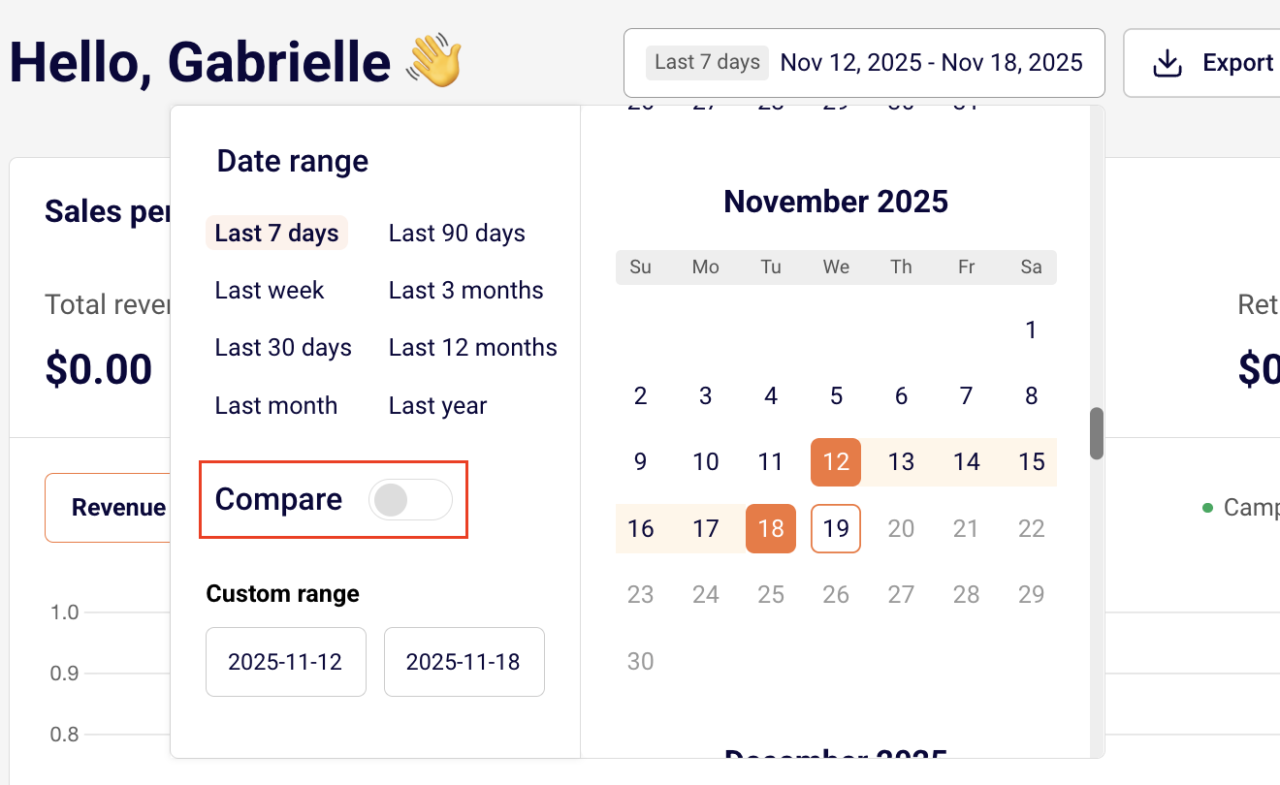Viewport: 1280px width, 785px height.
Task: Pick the Last month preset
Action: (276, 406)
